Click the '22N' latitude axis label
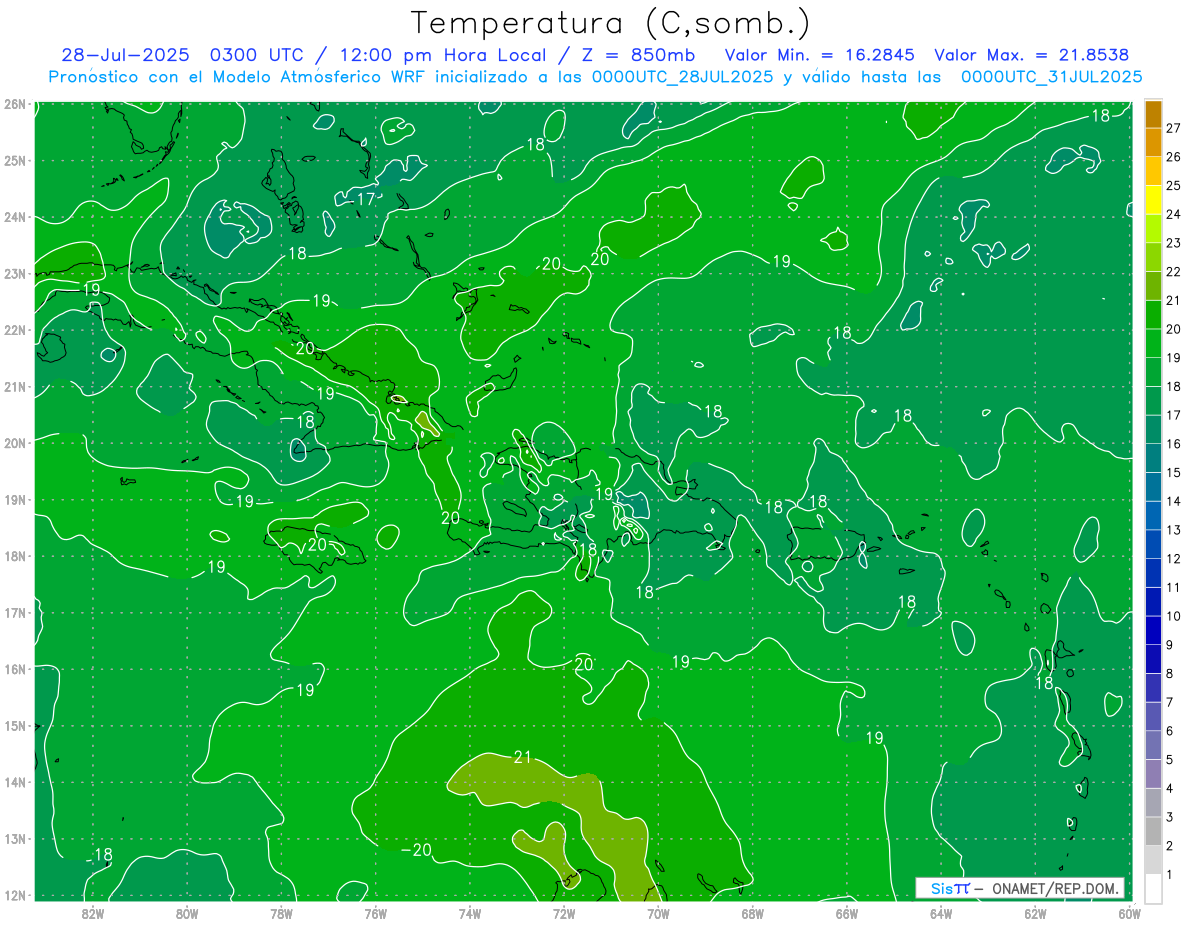 click(15, 330)
